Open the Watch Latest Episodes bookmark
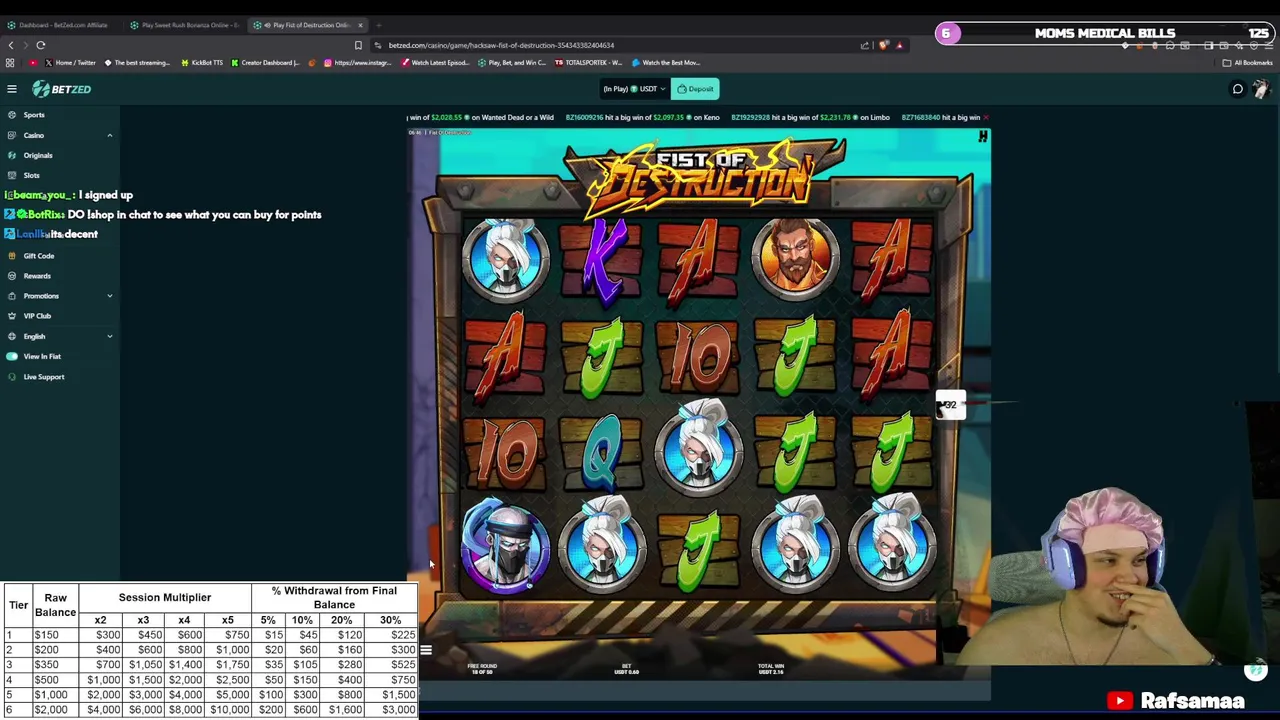This screenshot has width=1280, height=720. click(436, 63)
